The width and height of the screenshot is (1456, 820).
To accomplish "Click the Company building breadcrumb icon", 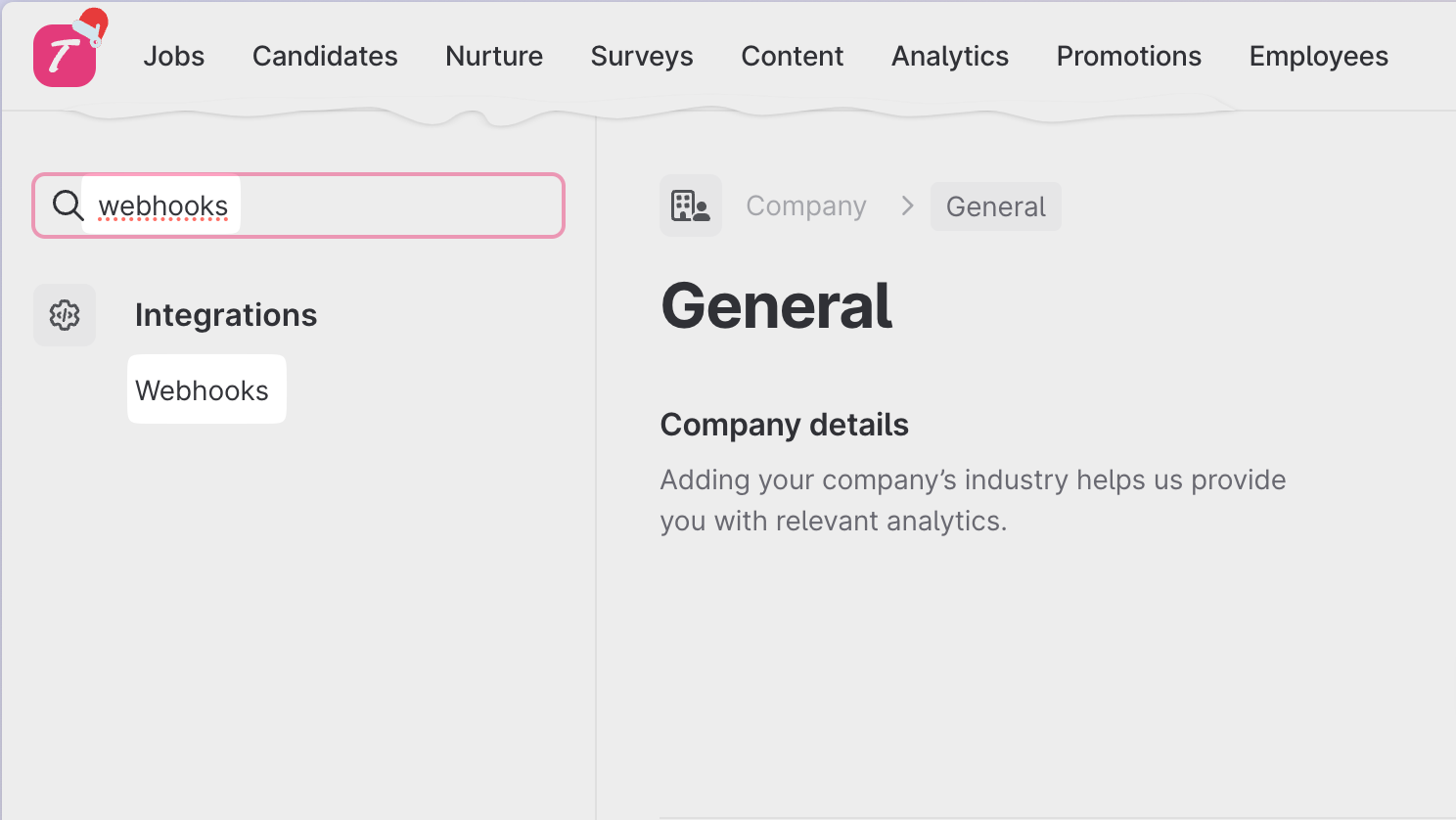I will pyautogui.click(x=691, y=205).
